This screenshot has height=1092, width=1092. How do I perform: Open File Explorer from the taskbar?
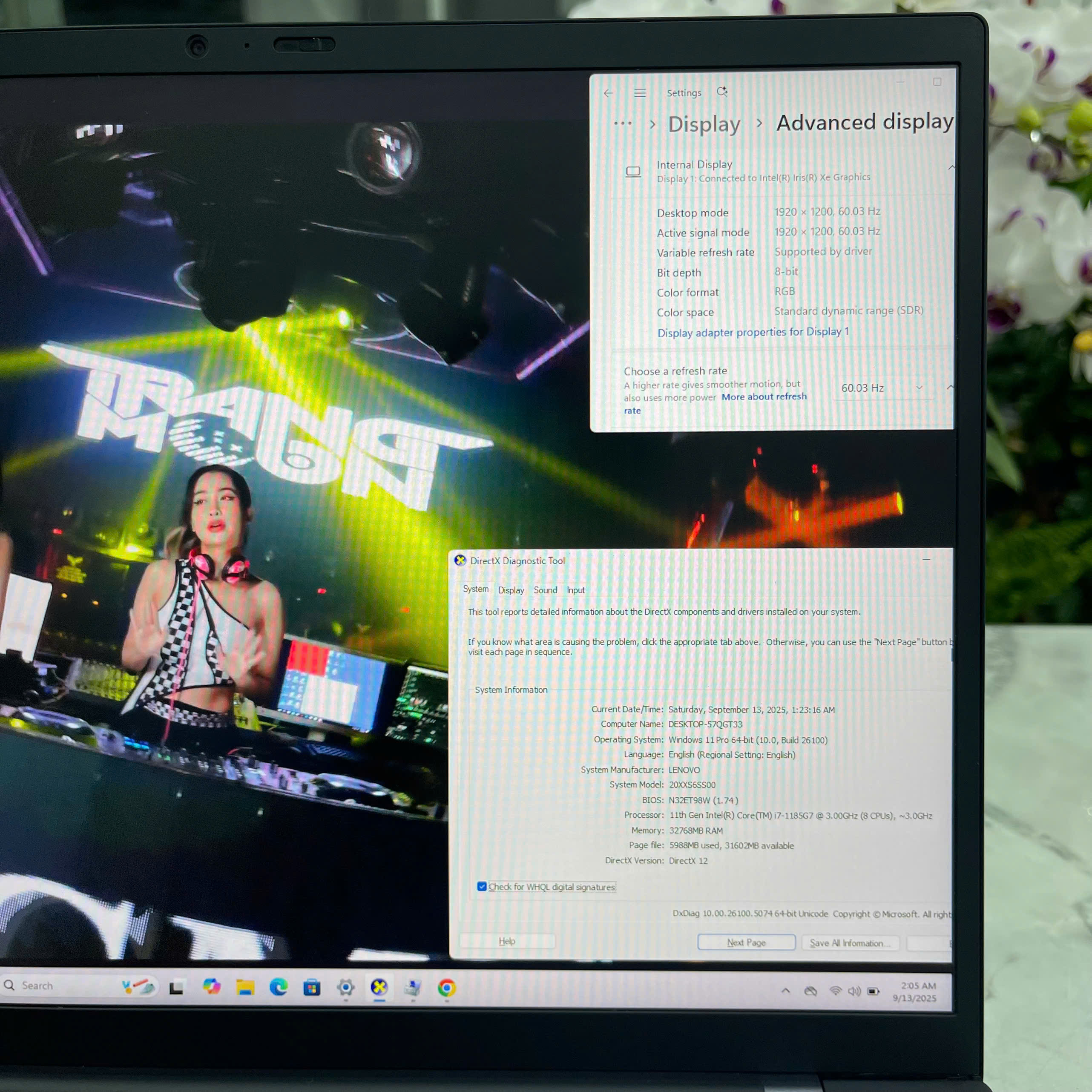245,987
